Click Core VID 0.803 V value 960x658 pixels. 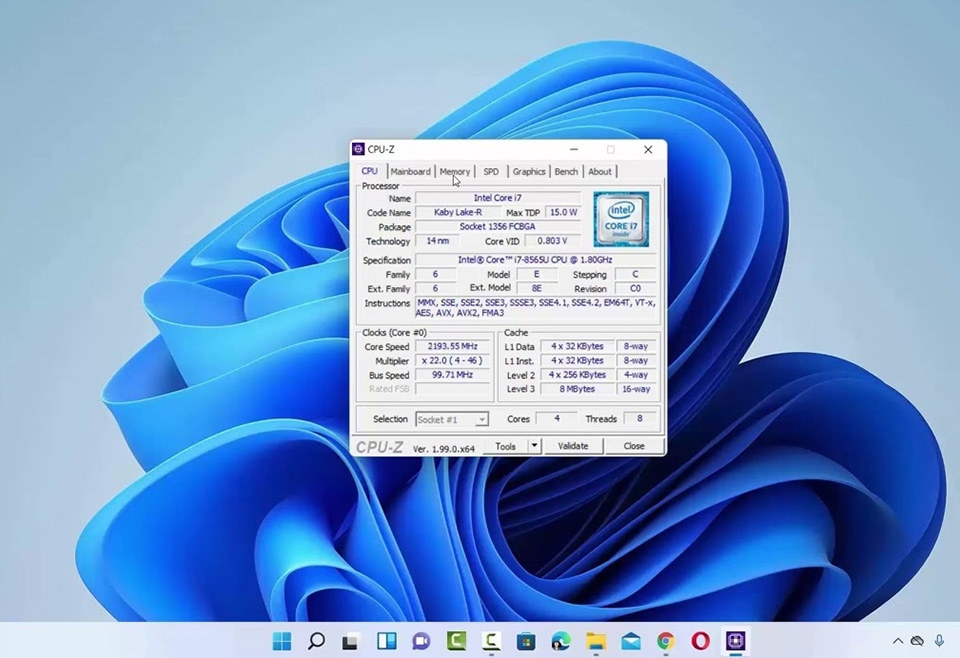pos(552,241)
